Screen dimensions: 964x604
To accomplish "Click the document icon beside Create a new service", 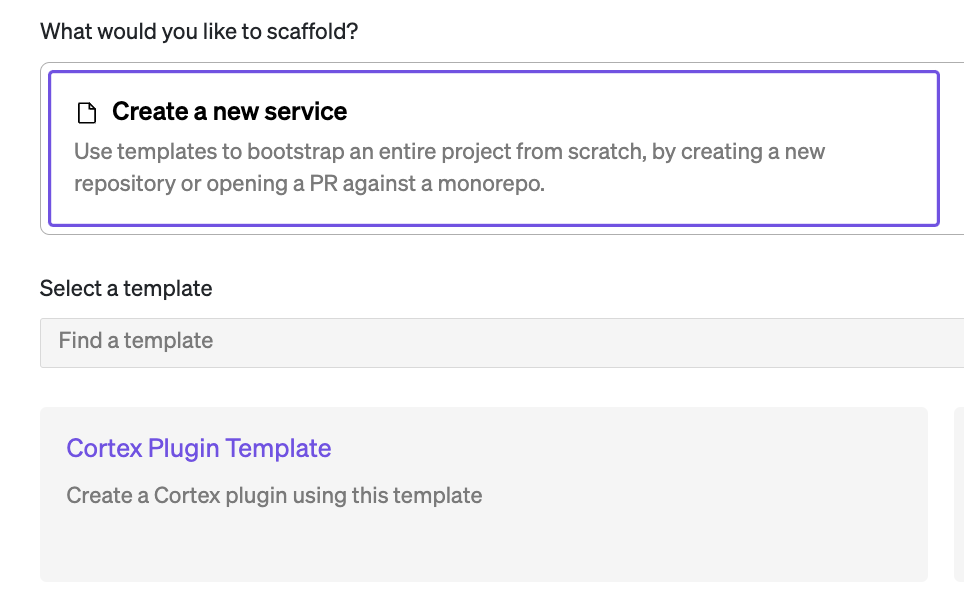I will click(x=87, y=113).
